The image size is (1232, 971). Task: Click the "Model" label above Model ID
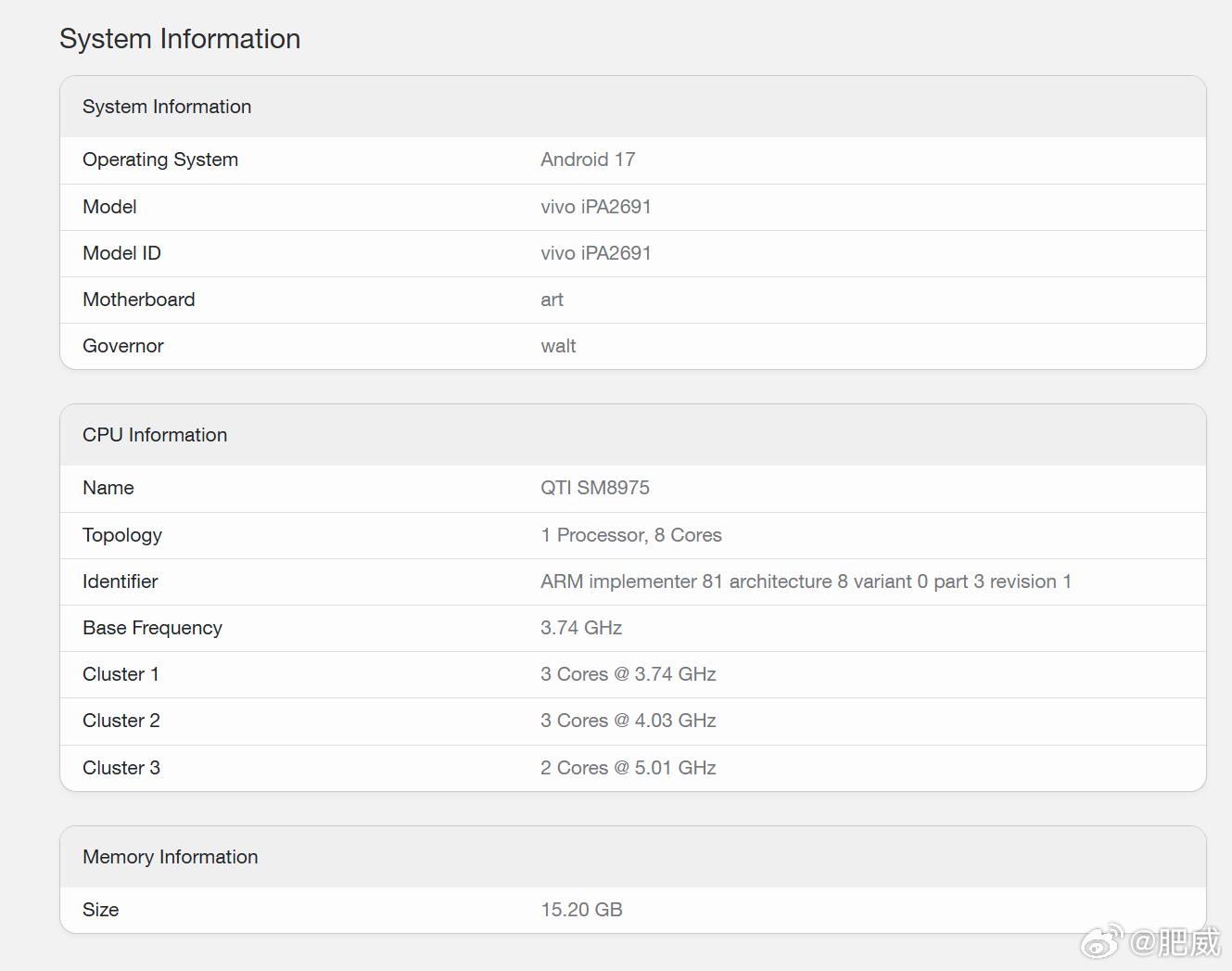point(109,207)
